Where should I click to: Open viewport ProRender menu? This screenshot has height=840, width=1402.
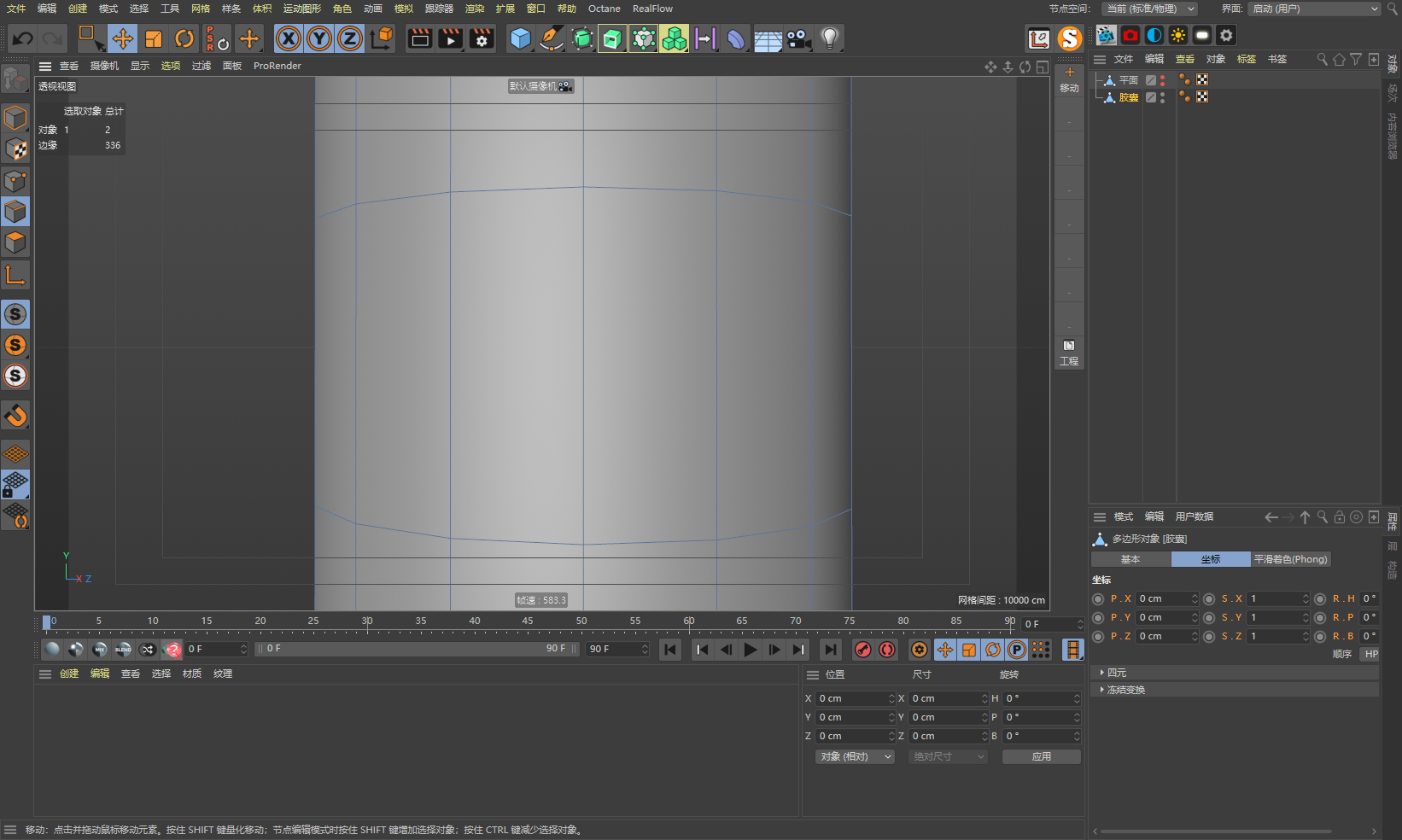[277, 66]
